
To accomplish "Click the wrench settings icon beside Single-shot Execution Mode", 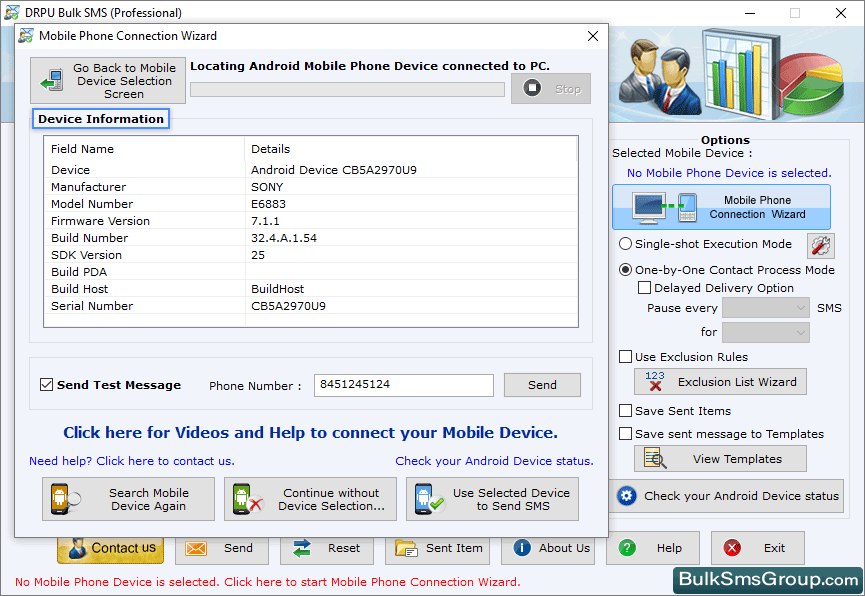I will pyautogui.click(x=820, y=246).
